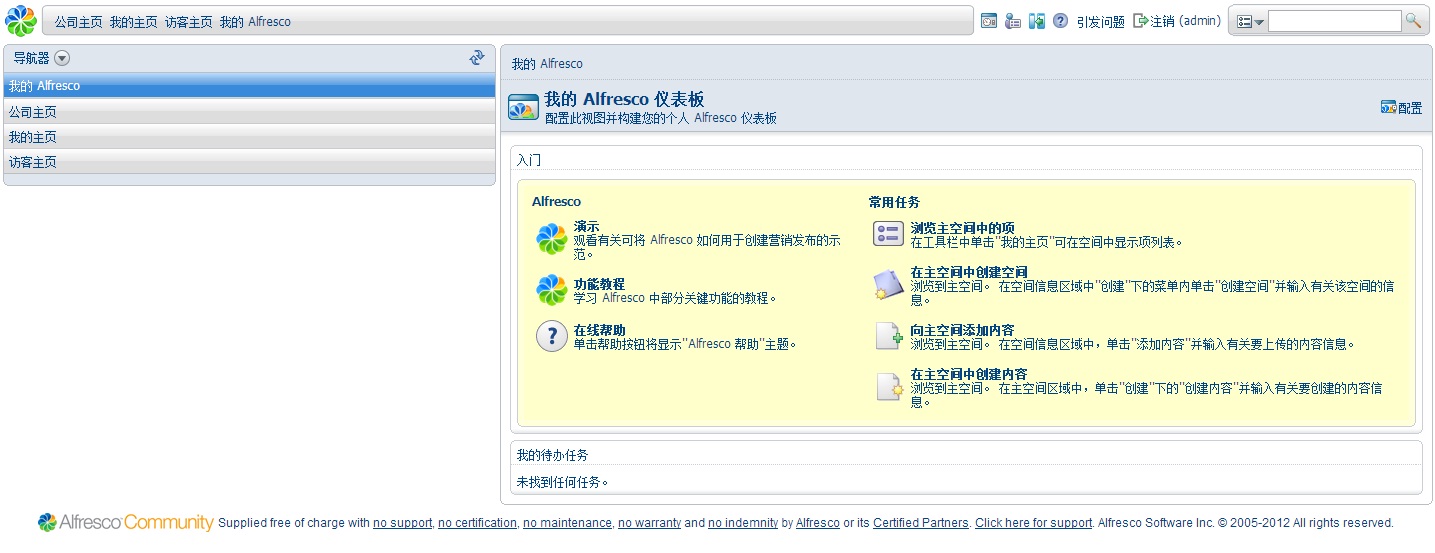The width and height of the screenshot is (1435, 553).
Task: Open the search options dropdown
Action: (x=1251, y=21)
